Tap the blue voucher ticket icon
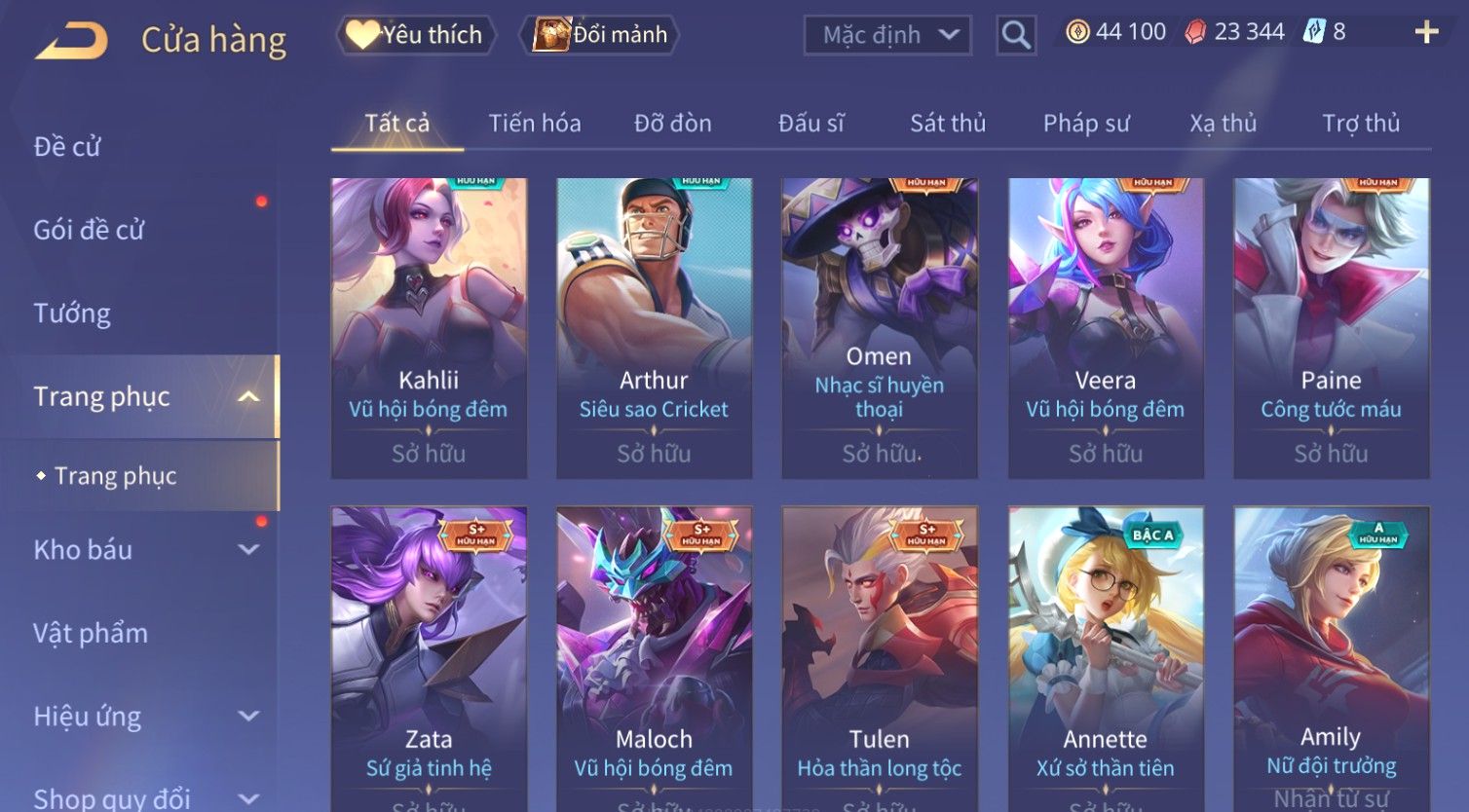The image size is (1469, 812). 1314,32
